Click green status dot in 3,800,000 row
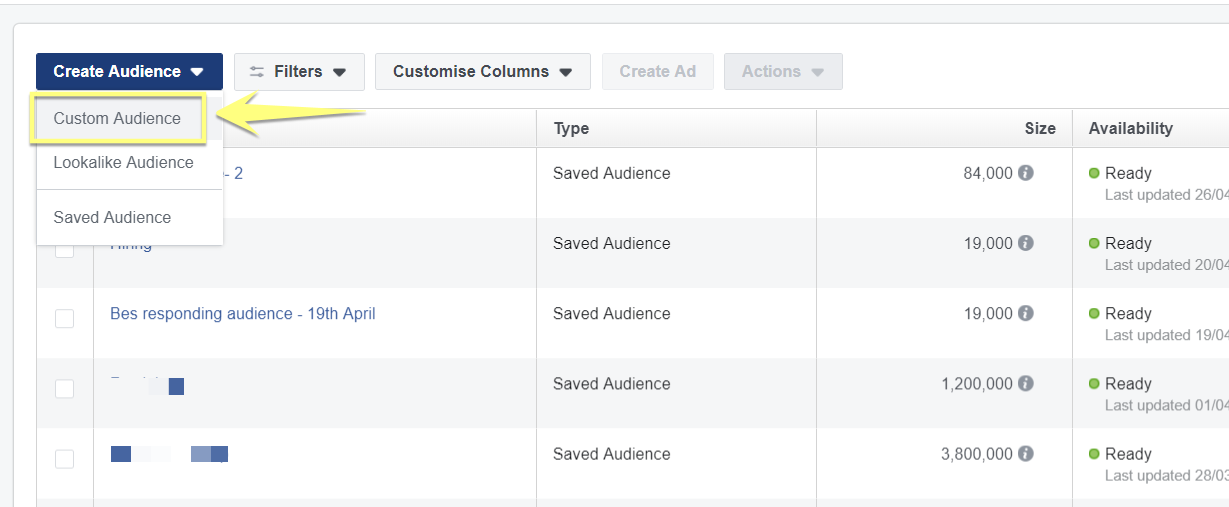 click(1094, 454)
